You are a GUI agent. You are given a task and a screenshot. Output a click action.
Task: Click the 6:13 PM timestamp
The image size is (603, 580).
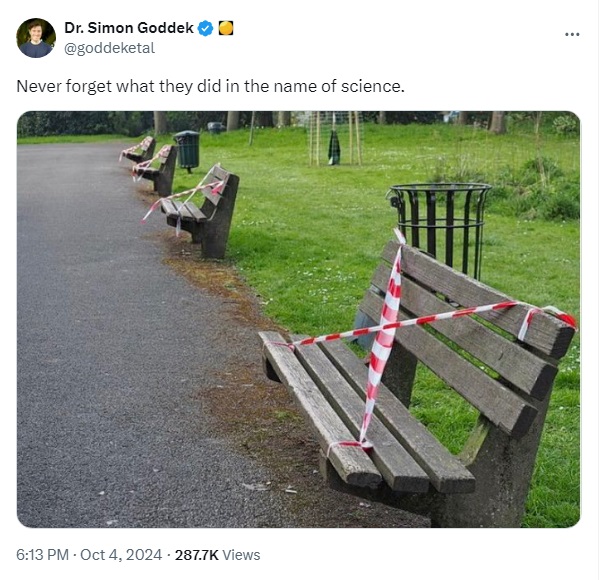tap(42, 555)
